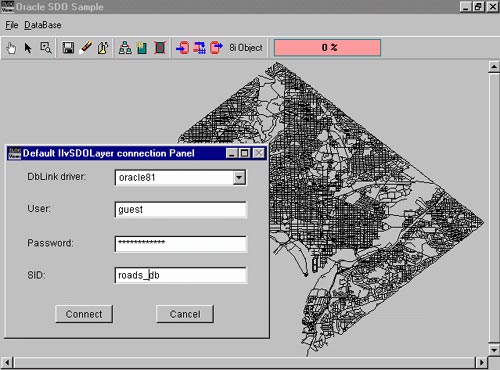Click the User: label text
This screenshot has height=370, width=500.
coord(39,209)
